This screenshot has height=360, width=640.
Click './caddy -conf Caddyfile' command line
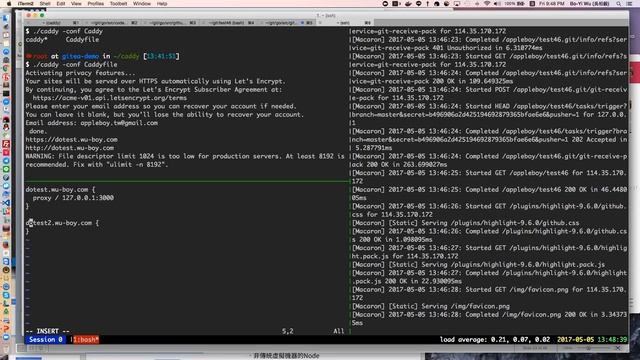pyautogui.click(x=71, y=64)
